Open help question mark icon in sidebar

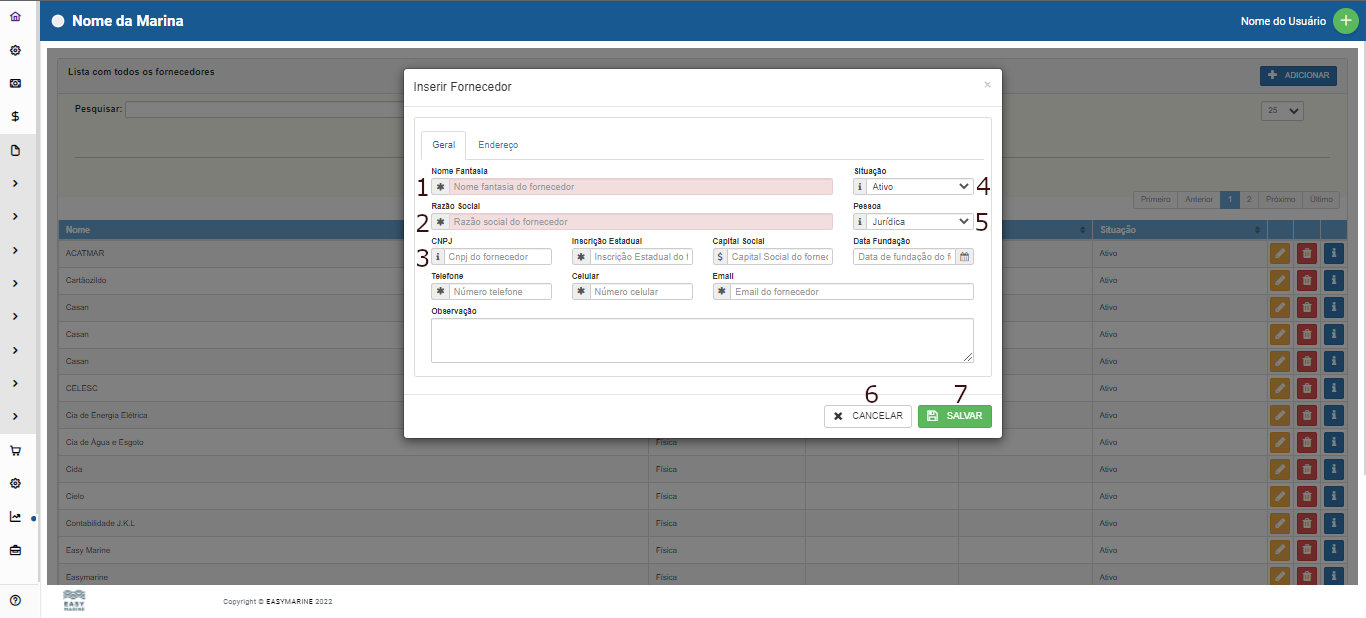[x=15, y=600]
